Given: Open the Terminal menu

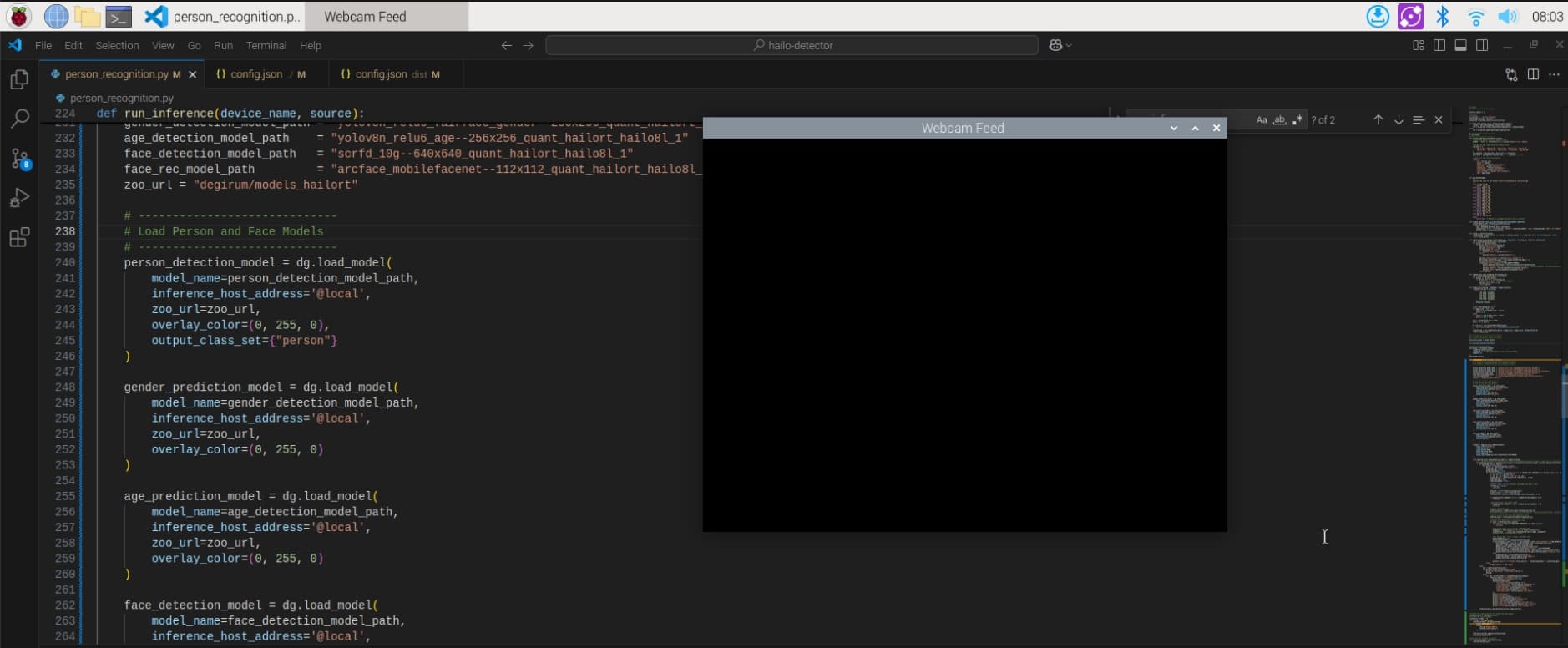Looking at the screenshot, I should point(266,45).
